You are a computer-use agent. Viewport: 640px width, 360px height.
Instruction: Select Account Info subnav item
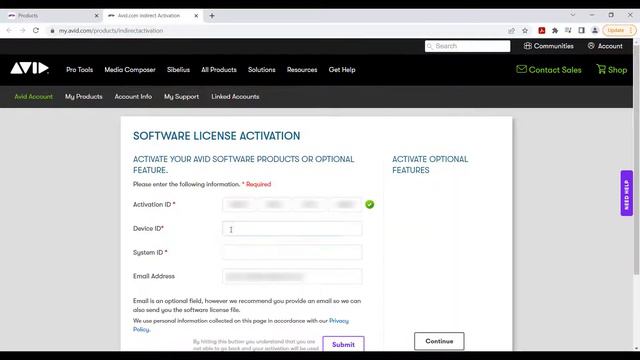coord(133,97)
